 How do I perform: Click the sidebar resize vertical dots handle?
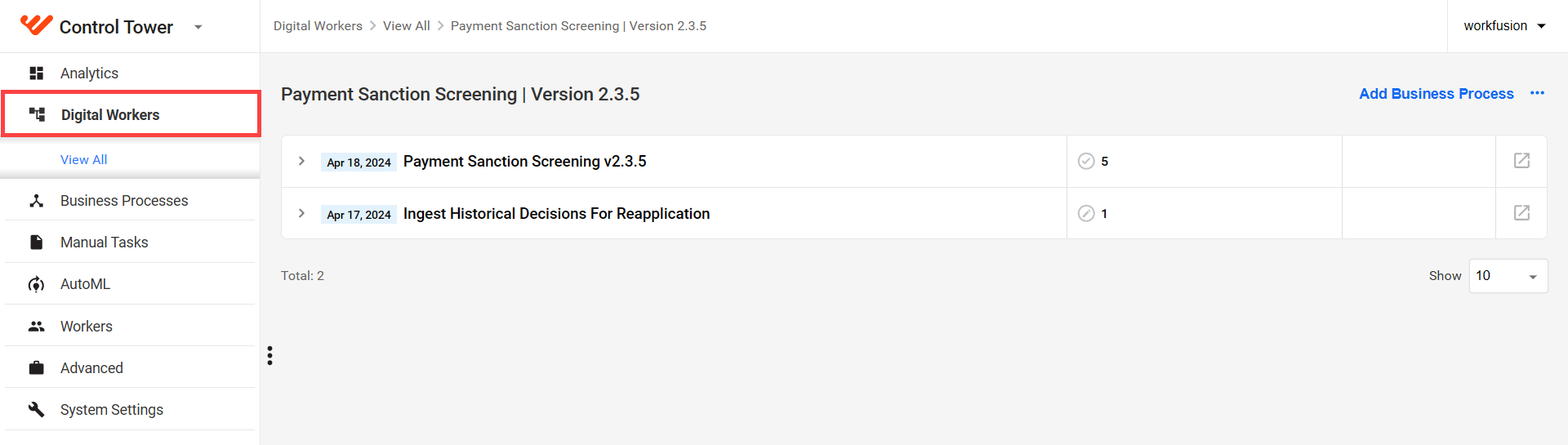tap(269, 355)
